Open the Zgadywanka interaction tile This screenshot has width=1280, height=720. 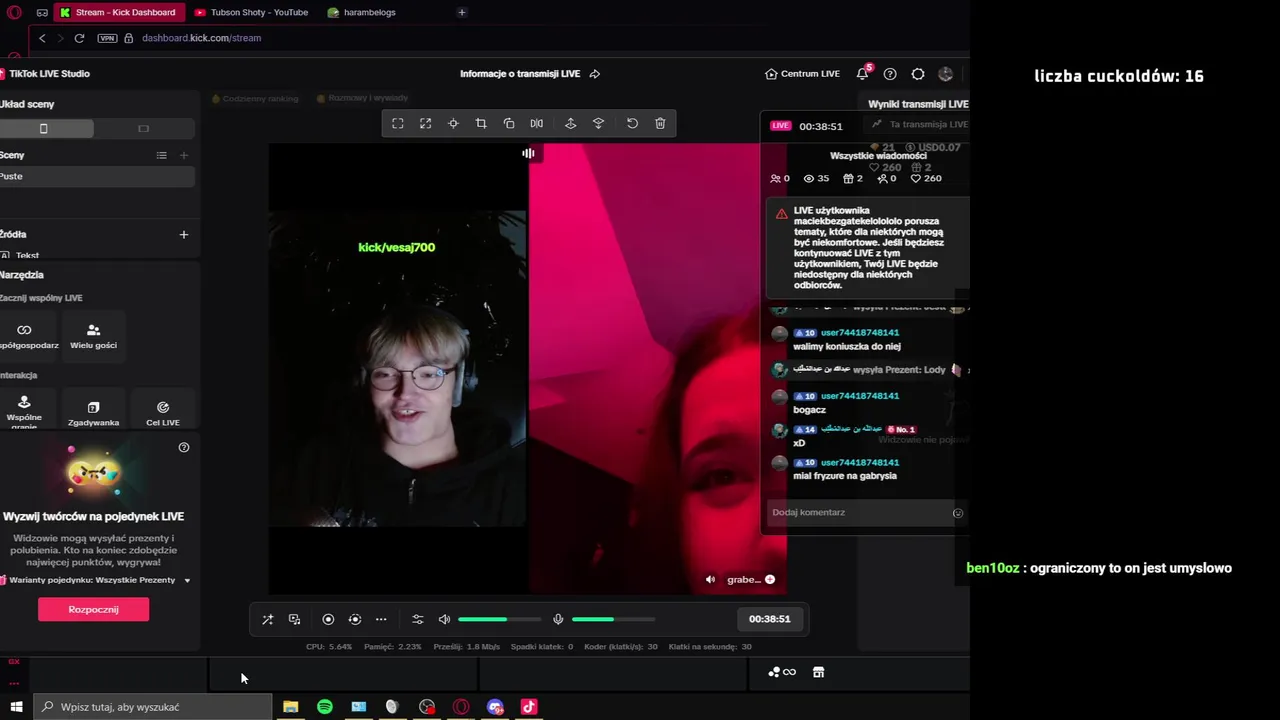coord(93,409)
